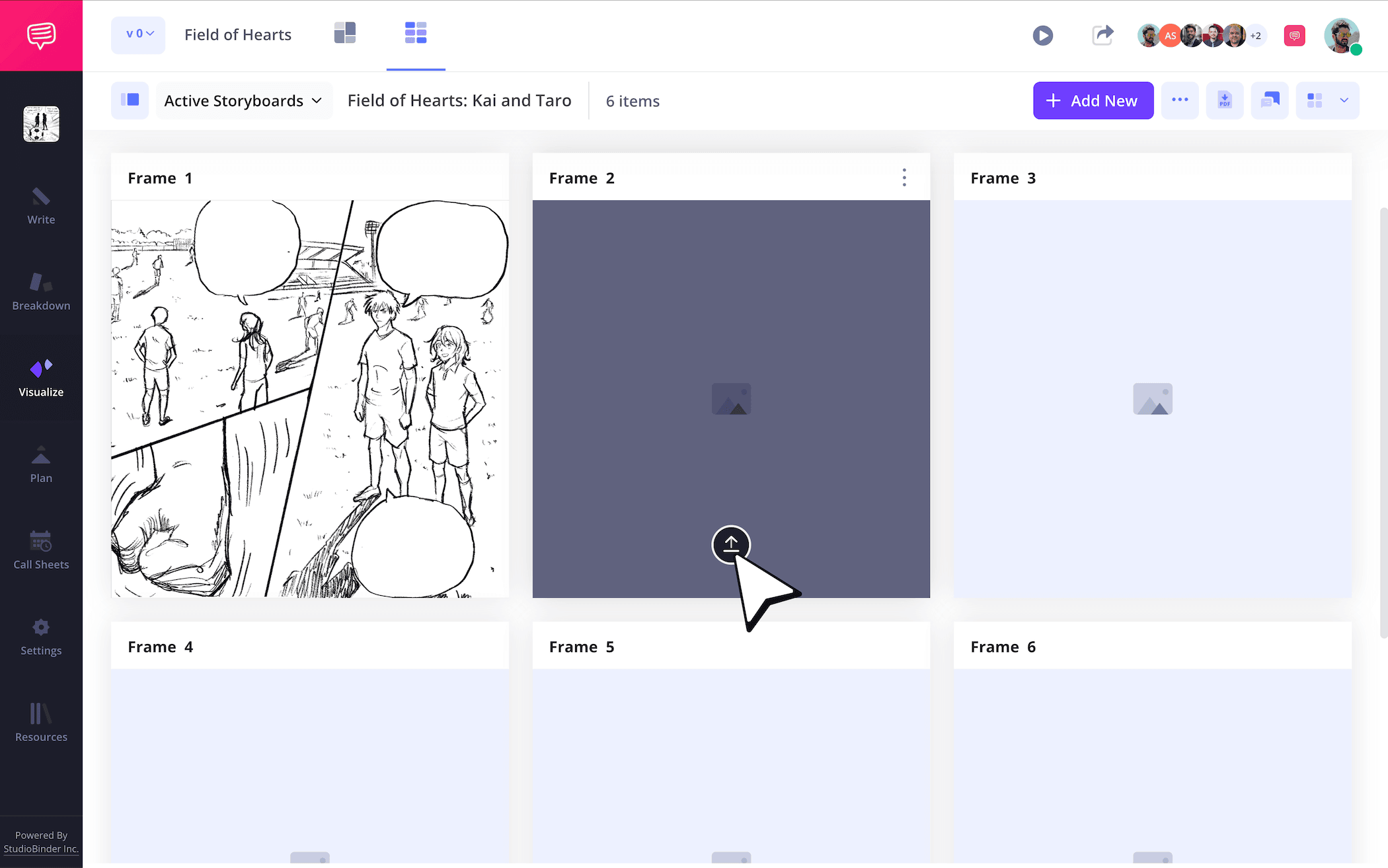The height and width of the screenshot is (868, 1388).
Task: Open the comparison chat icon in the toolbar
Action: [1270, 100]
